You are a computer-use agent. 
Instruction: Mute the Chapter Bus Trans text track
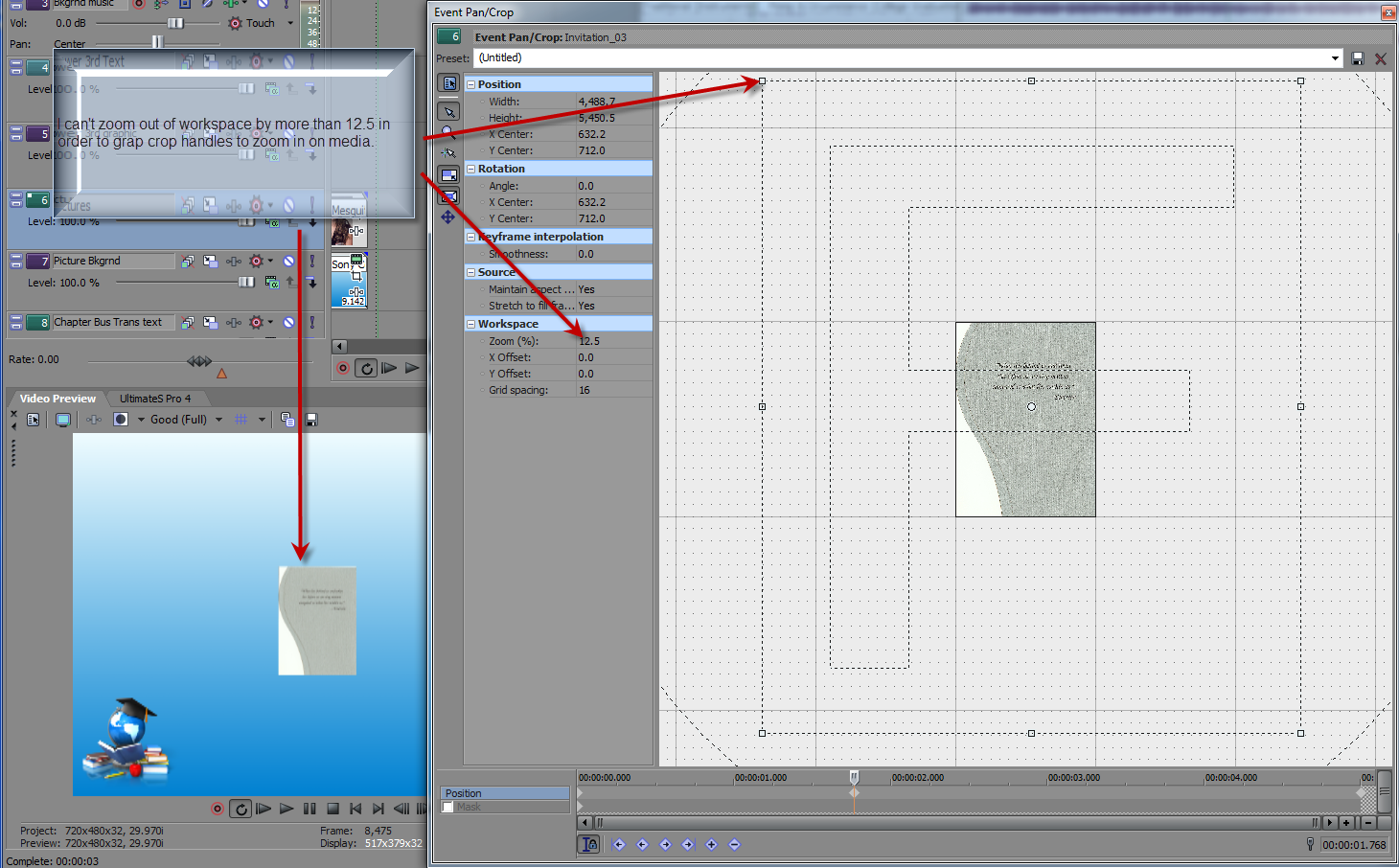click(x=288, y=323)
